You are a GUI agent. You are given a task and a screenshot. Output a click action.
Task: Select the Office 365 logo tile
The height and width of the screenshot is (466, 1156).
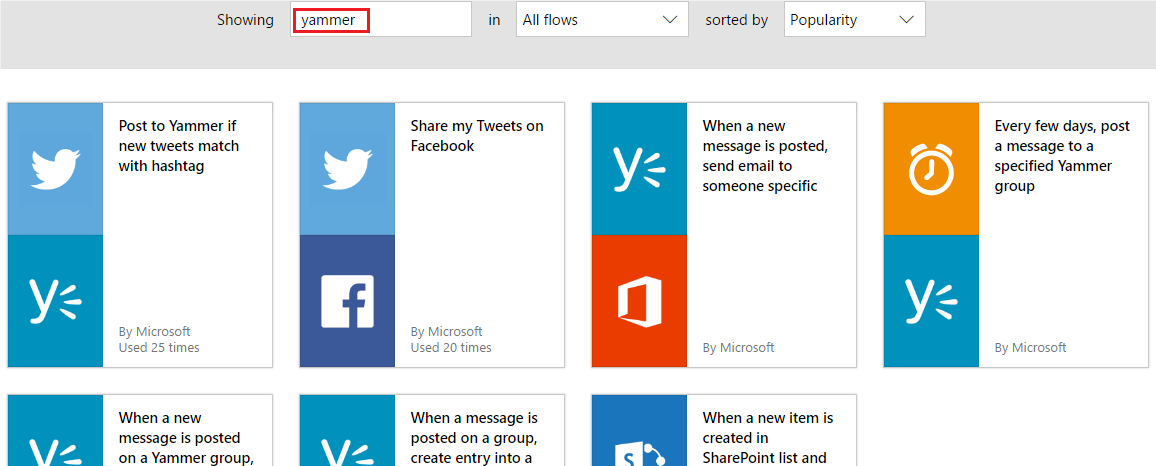pos(639,301)
